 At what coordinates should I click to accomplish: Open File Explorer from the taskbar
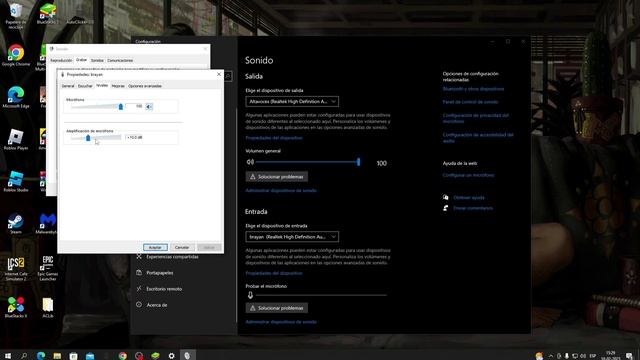point(57,356)
